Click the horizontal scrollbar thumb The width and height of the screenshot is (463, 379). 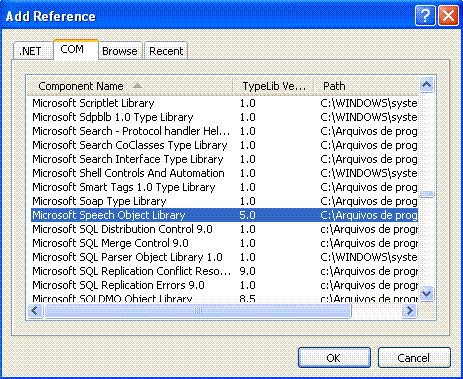coord(198,311)
